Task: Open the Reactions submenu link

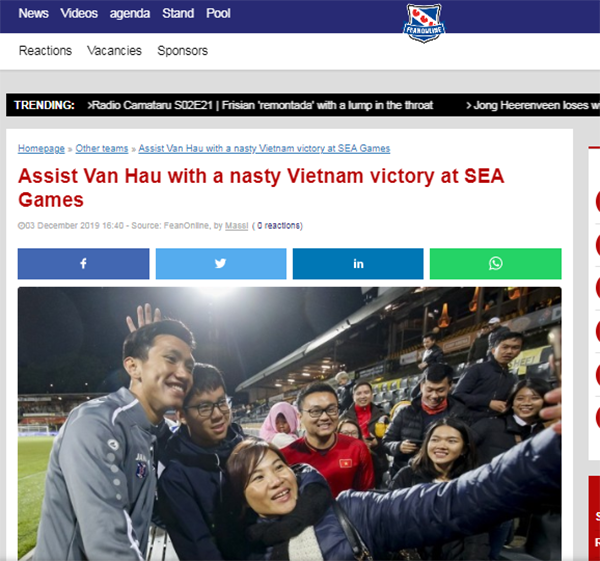Action: [x=46, y=51]
